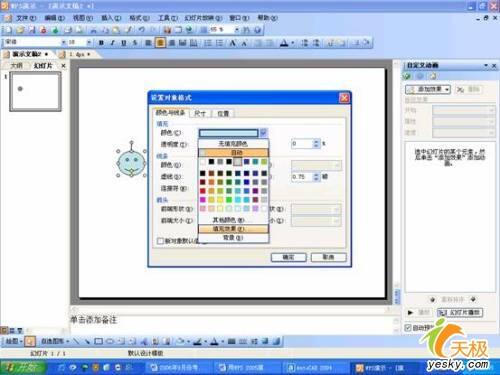Image resolution: width=500 pixels, height=375 pixels.
Task: Toggle the auto preview checkbox
Action: pyautogui.click(x=407, y=328)
